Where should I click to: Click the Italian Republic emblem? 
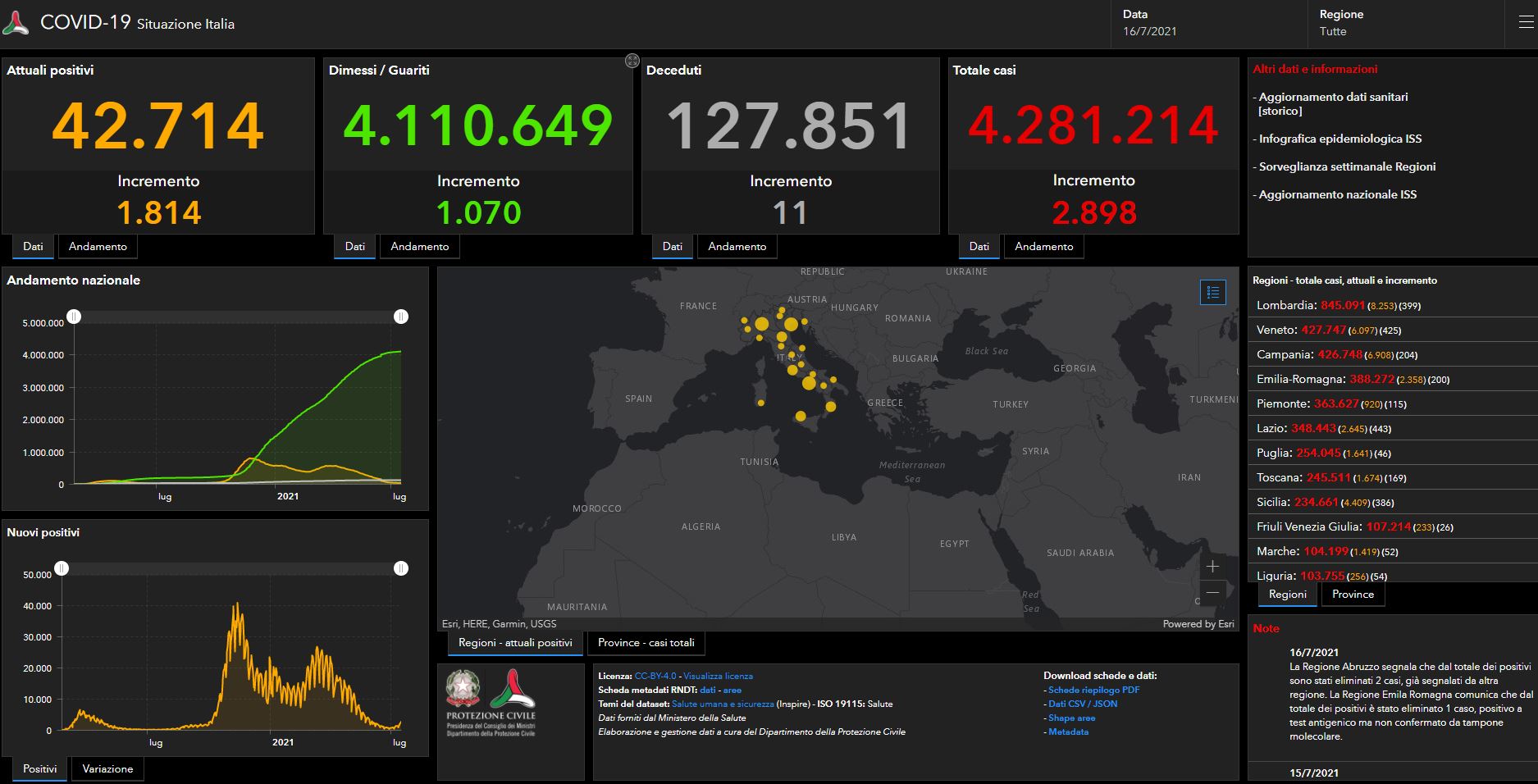pyautogui.click(x=464, y=689)
